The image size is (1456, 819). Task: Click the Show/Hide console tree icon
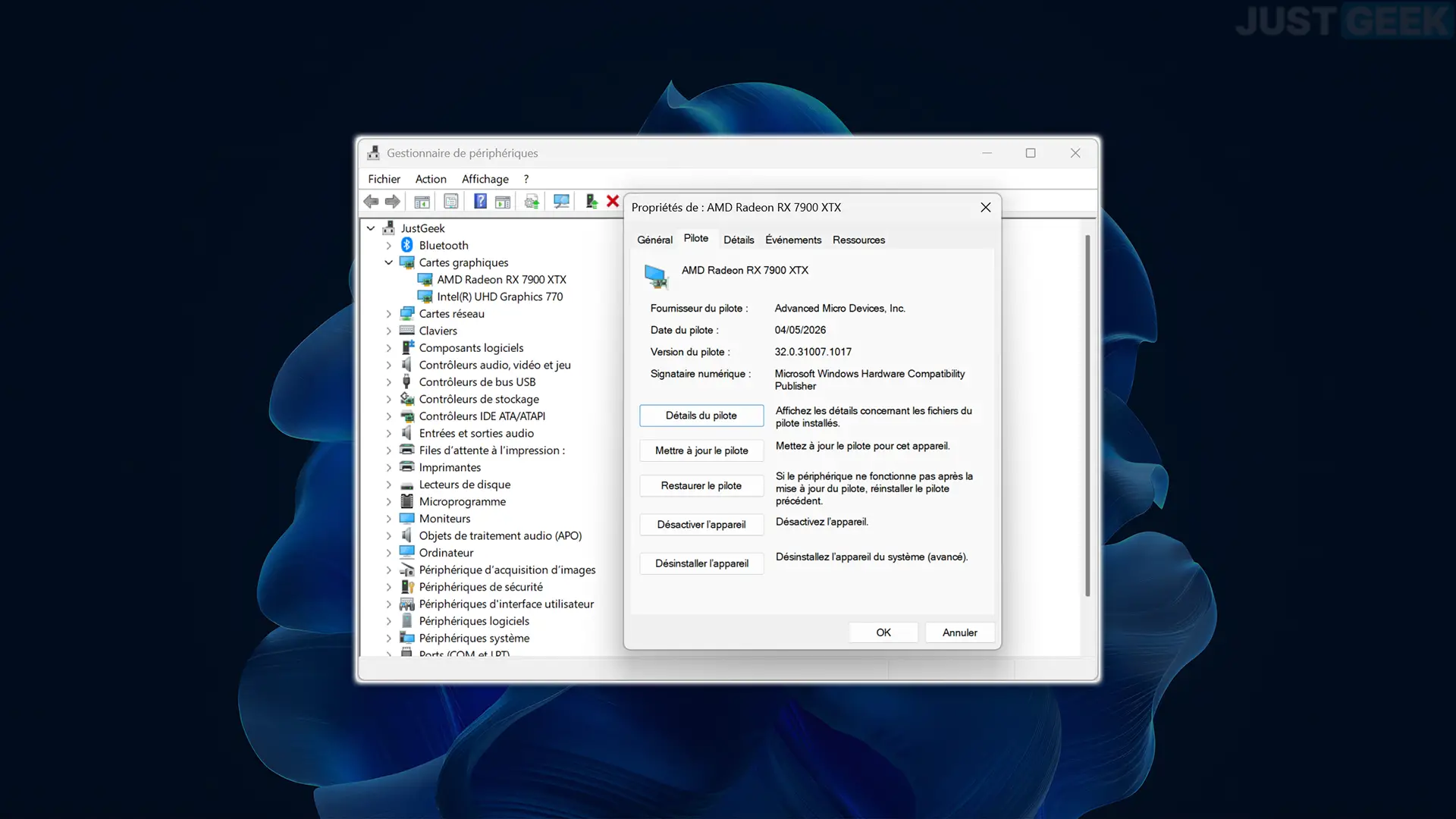coord(422,202)
